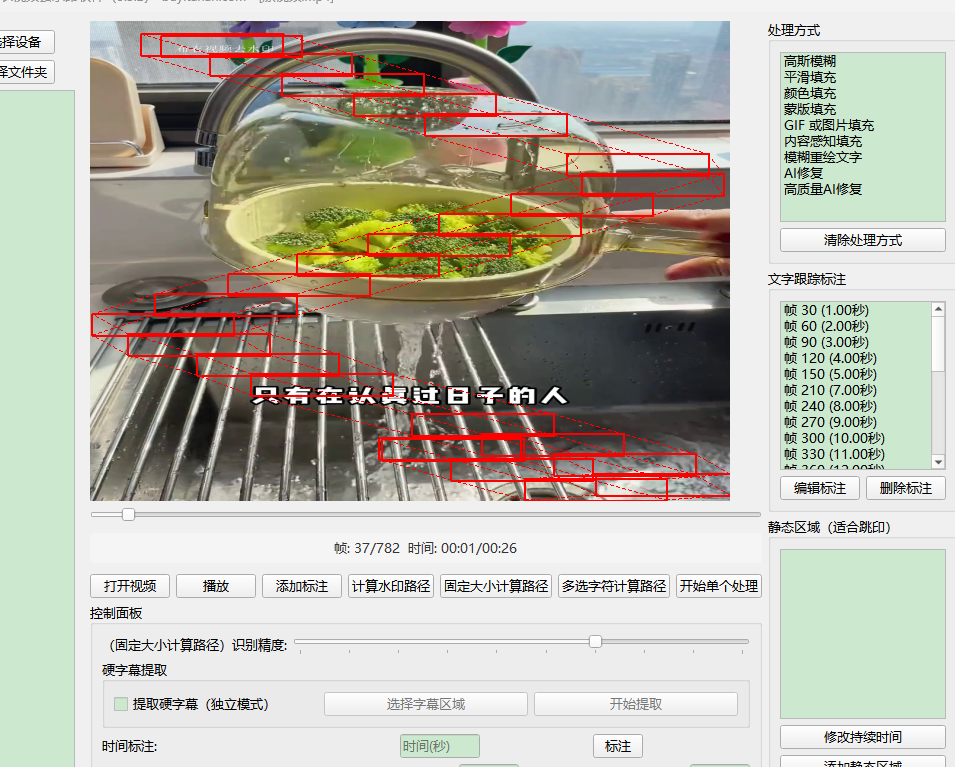The height and width of the screenshot is (767, 955).
Task: Select AI修复 processing method
Action: [803, 173]
